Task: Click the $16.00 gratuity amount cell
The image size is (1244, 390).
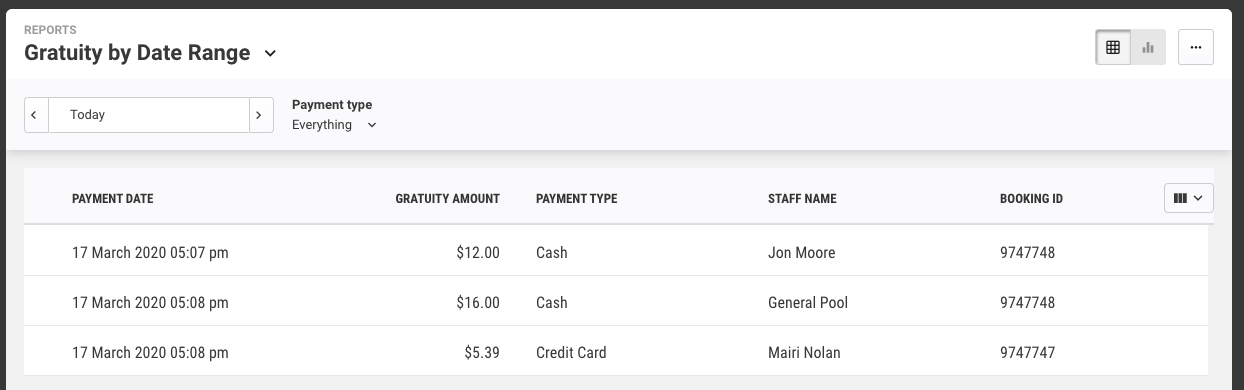Action: tap(478, 302)
